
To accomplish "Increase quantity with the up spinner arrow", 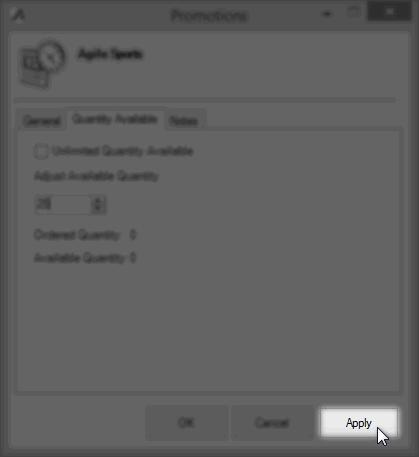I will pyautogui.click(x=98, y=201).
